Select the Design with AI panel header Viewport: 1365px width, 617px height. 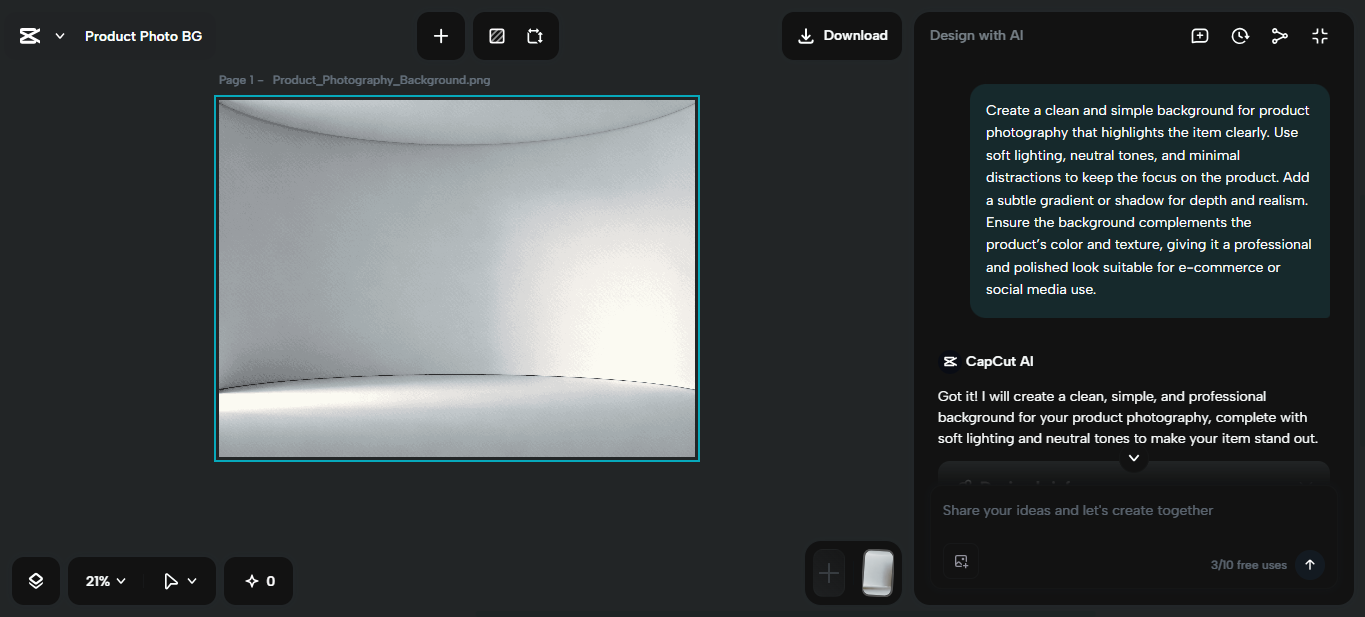pyautogui.click(x=976, y=34)
